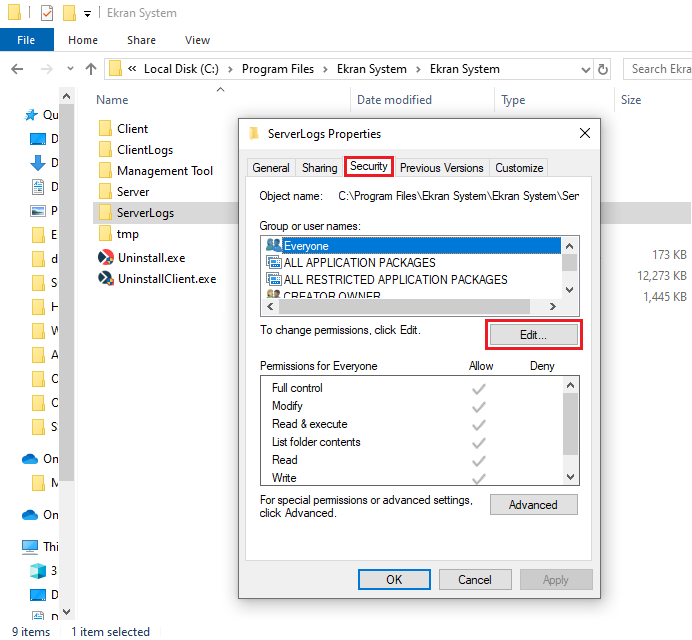Click the Search Ekran System input field
This screenshot has height=640, width=692.
pyautogui.click(x=658, y=69)
